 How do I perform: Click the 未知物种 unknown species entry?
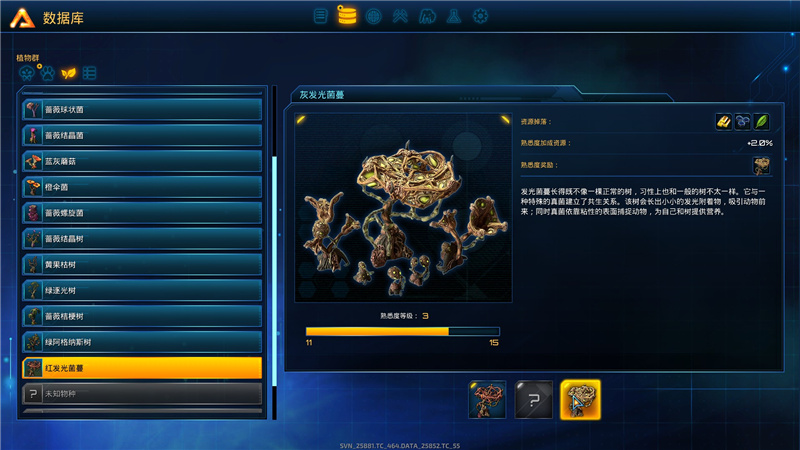(x=142, y=394)
